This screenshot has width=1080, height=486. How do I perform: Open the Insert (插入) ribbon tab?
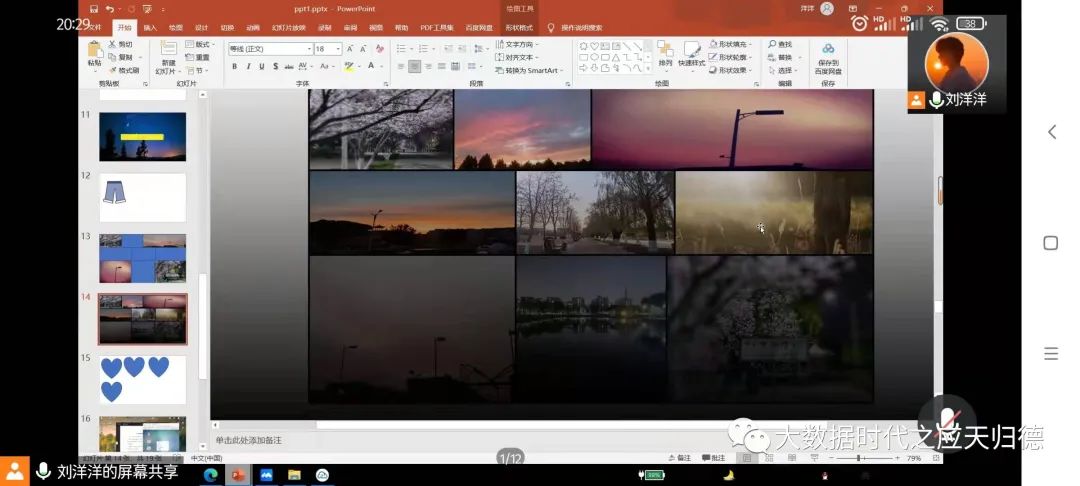[x=150, y=28]
